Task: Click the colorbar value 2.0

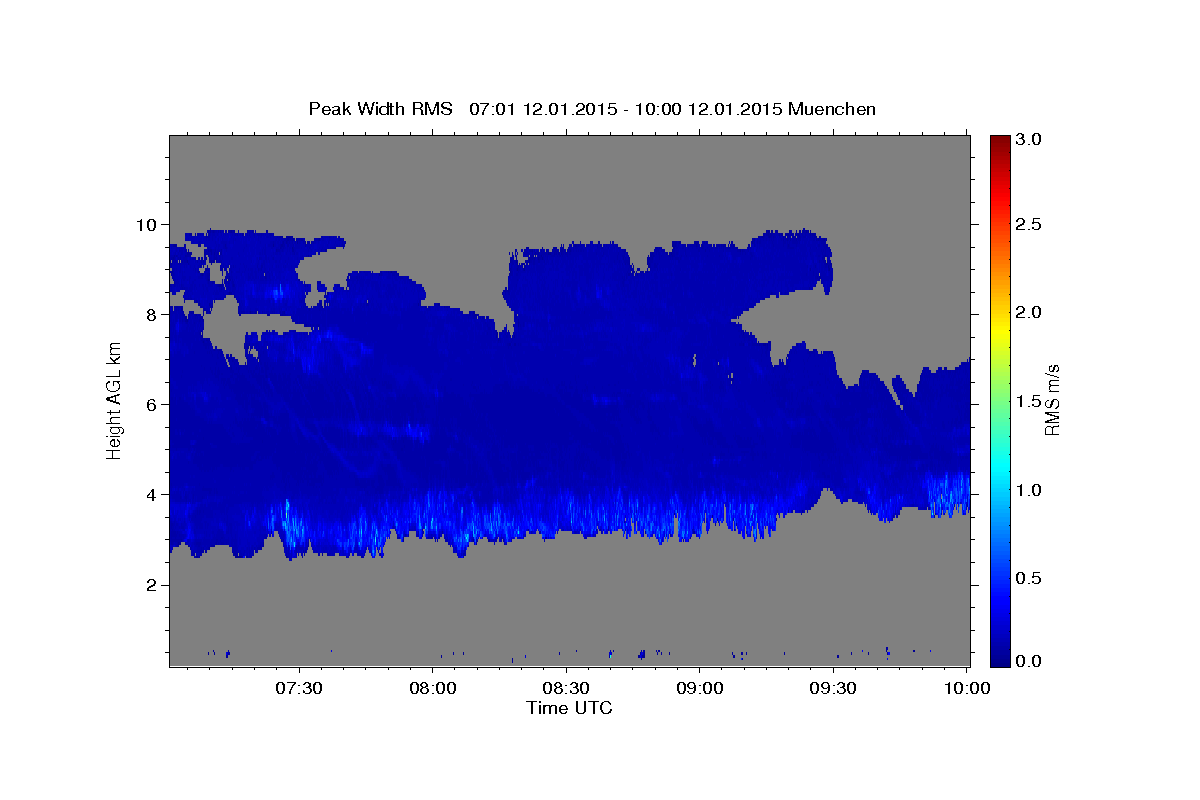Action: [1030, 312]
